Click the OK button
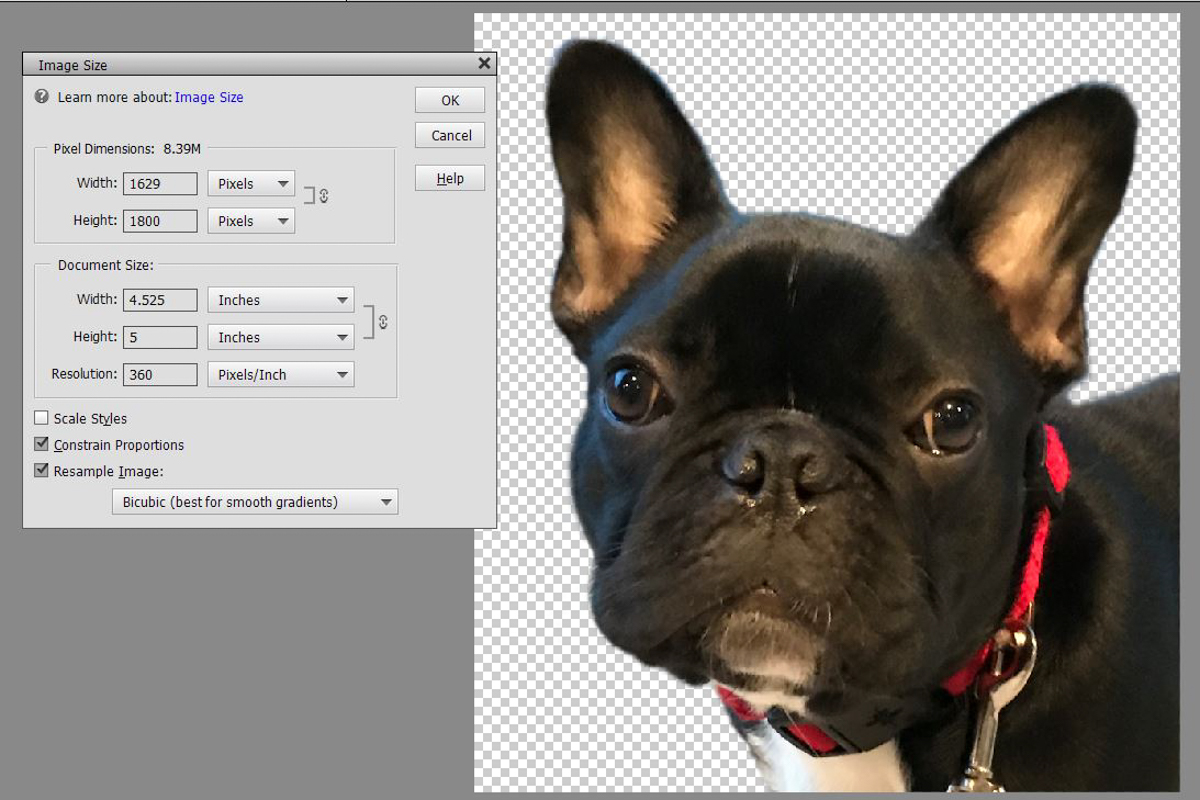This screenshot has height=800, width=1200. [x=450, y=100]
